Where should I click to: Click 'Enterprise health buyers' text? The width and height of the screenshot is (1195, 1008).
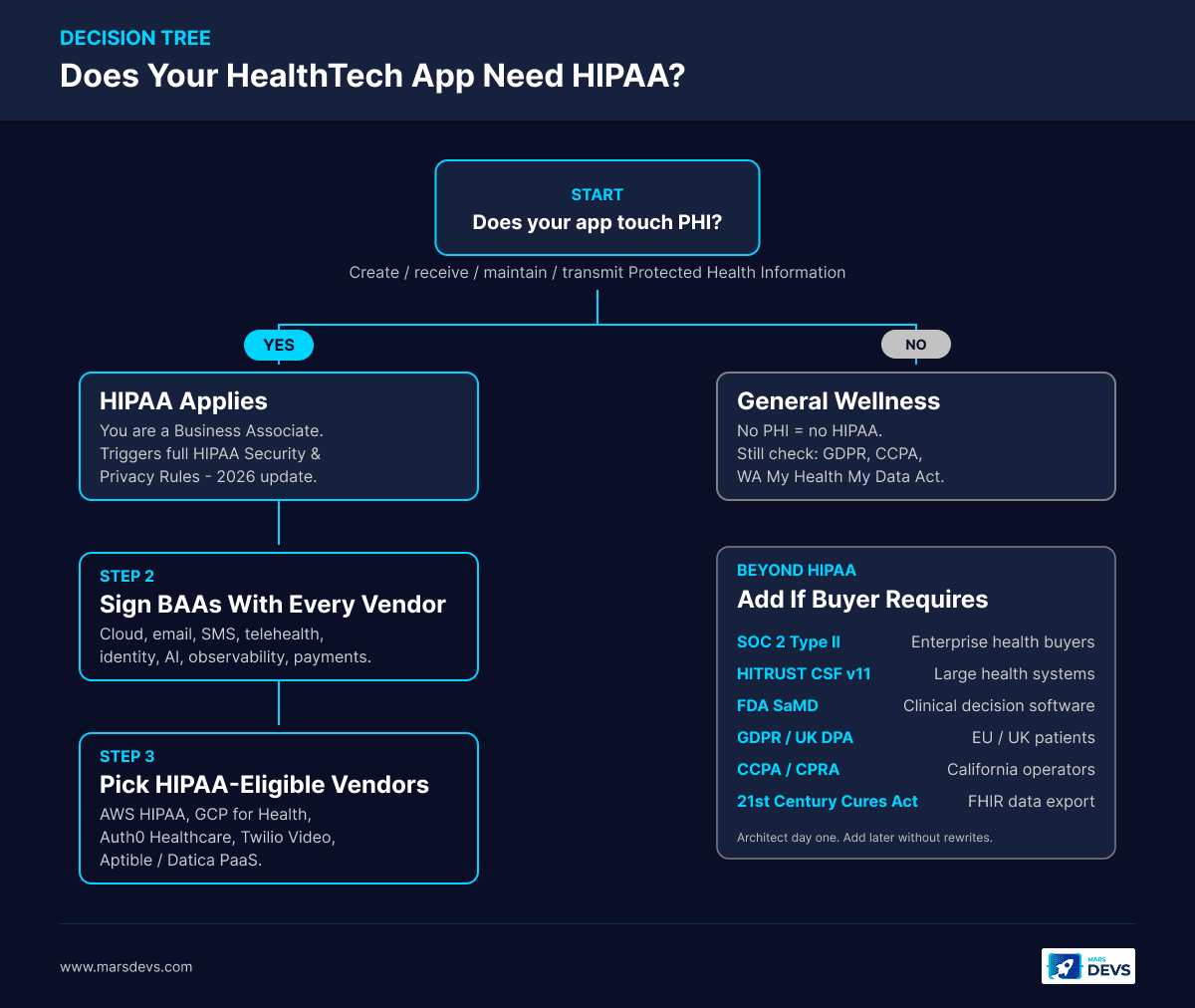[1003, 642]
